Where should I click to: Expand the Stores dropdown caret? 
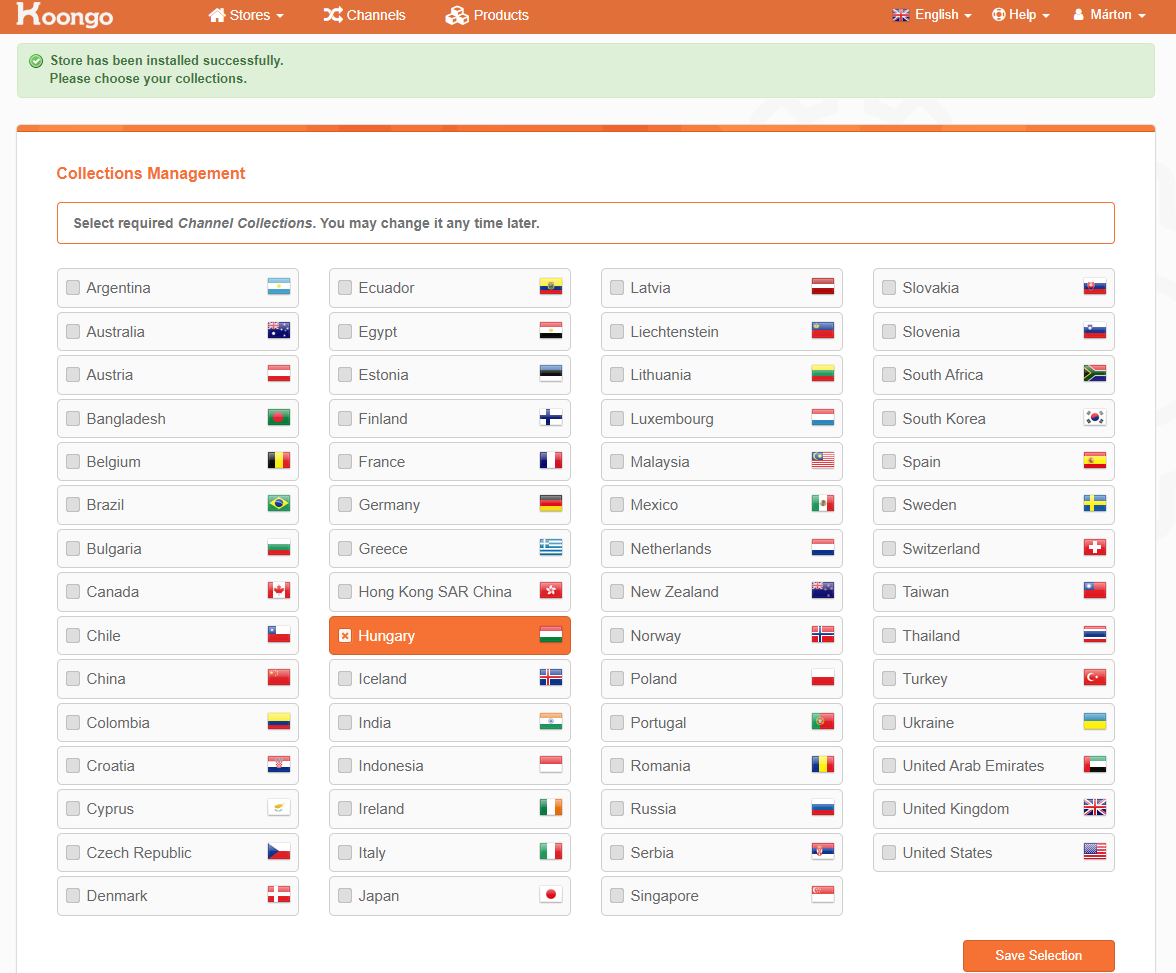(x=280, y=16)
